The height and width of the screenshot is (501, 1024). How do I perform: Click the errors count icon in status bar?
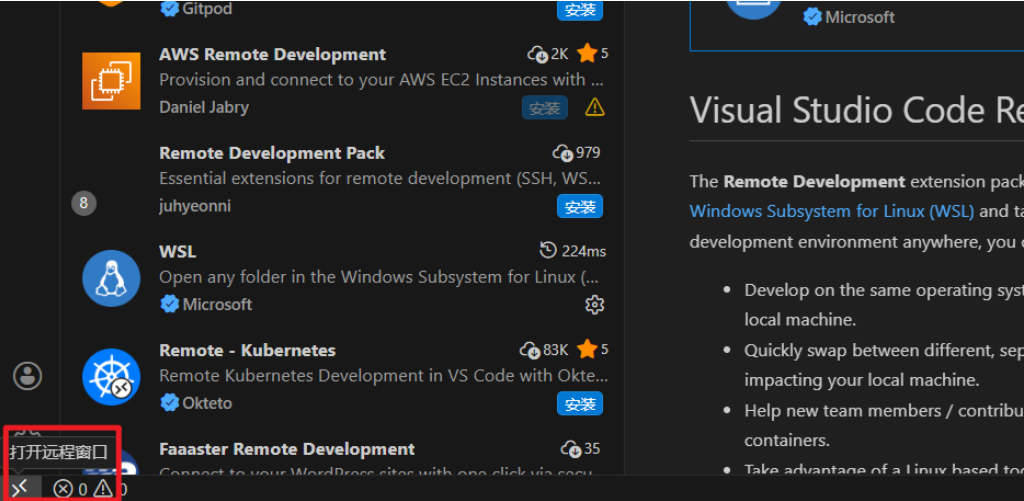pyautogui.click(x=63, y=489)
